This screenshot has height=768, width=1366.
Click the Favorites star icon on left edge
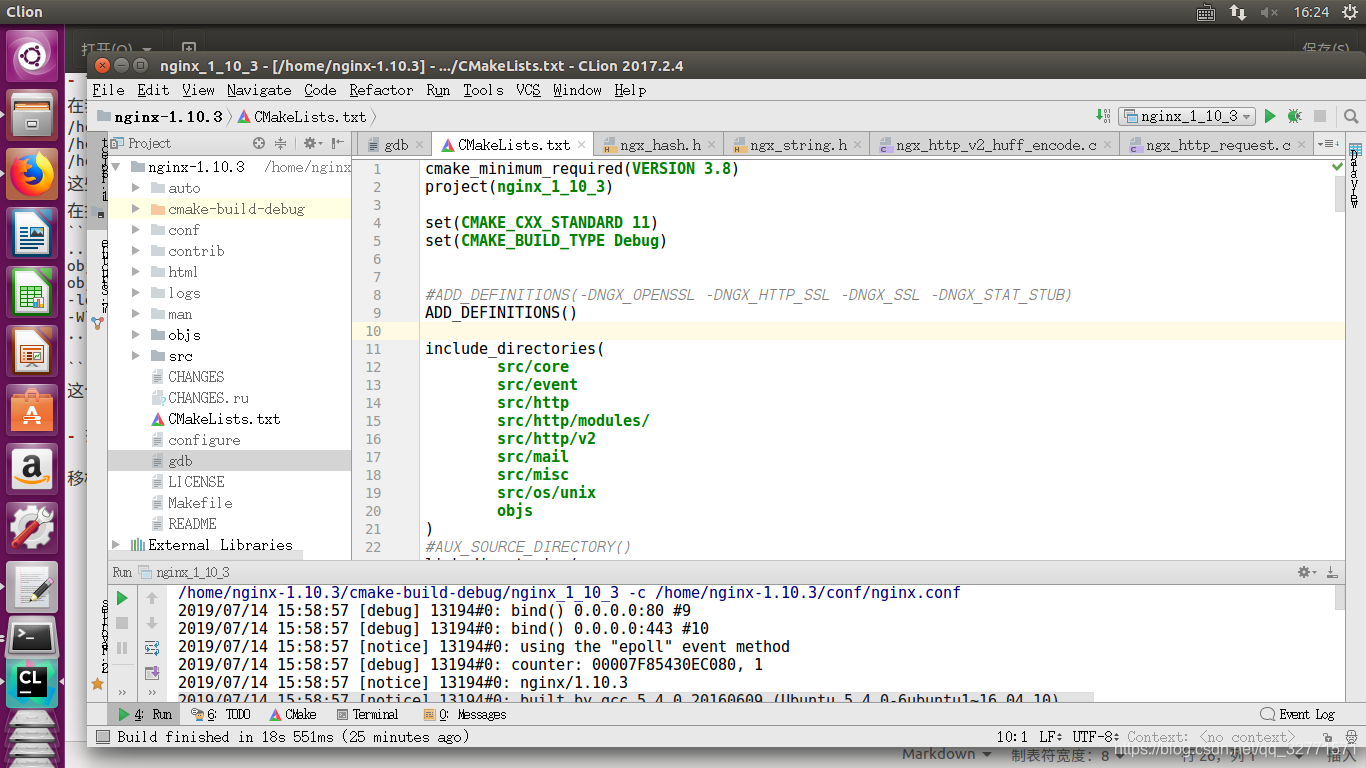coord(97,684)
